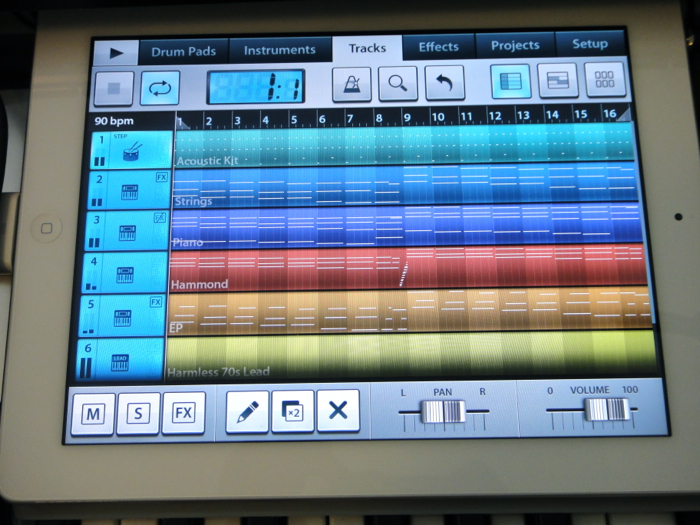The height and width of the screenshot is (525, 700).
Task: Select the Strings clip lane
Action: coord(405,185)
